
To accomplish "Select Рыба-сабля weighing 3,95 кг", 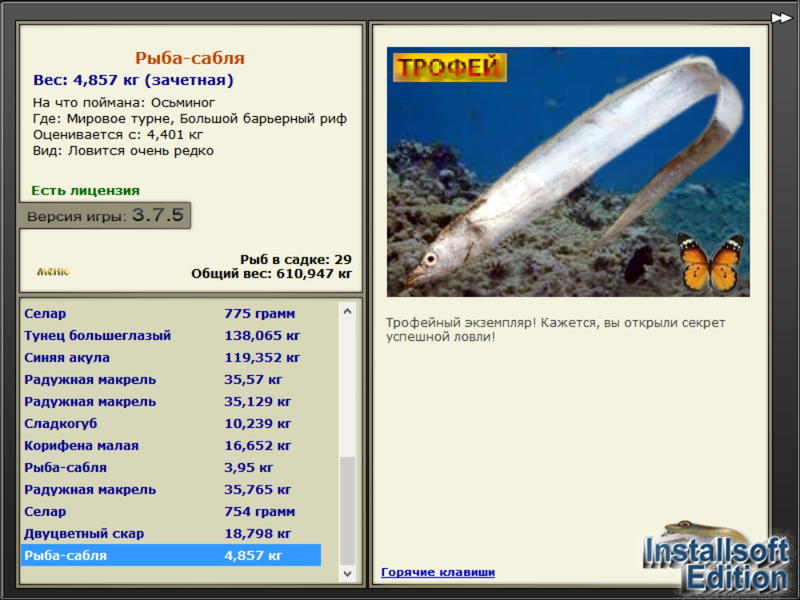I will [66, 468].
